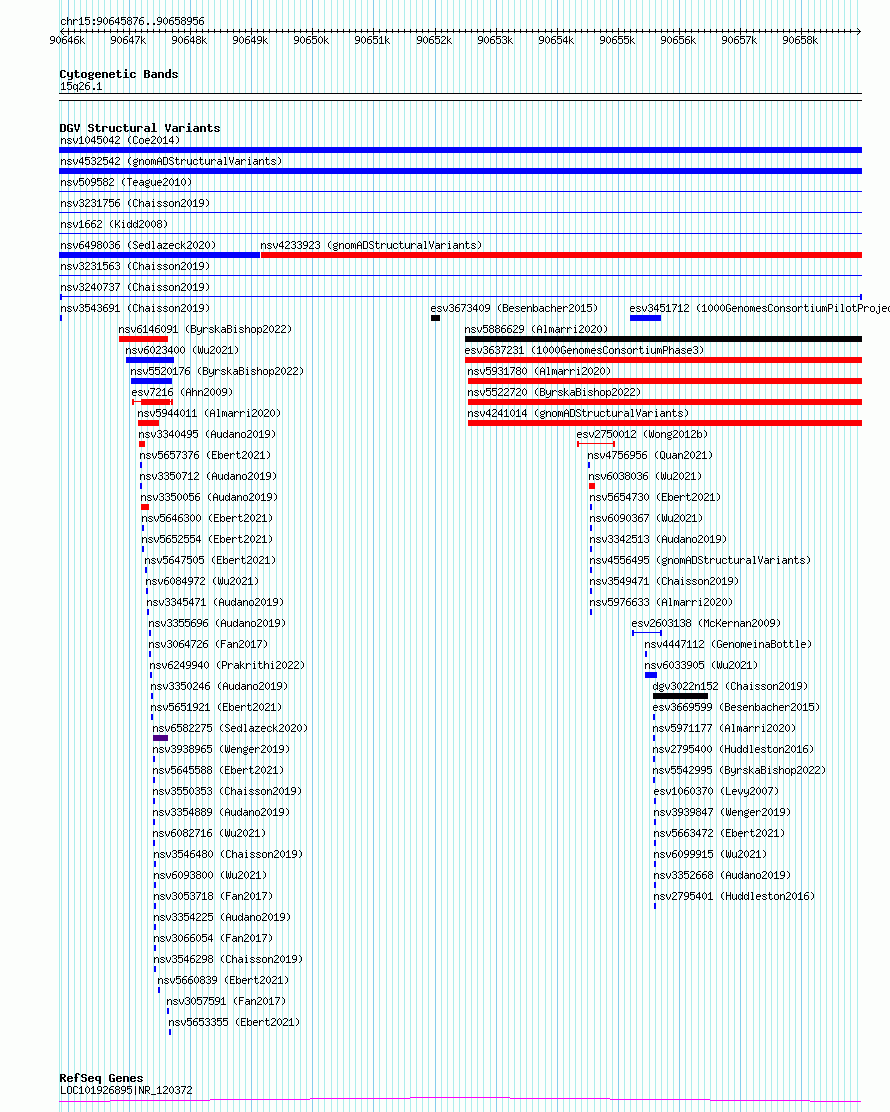This screenshot has height=1112, width=890.
Task: Click nsv6146091 (ByrskaBishop2022) label
Action: pos(205,330)
